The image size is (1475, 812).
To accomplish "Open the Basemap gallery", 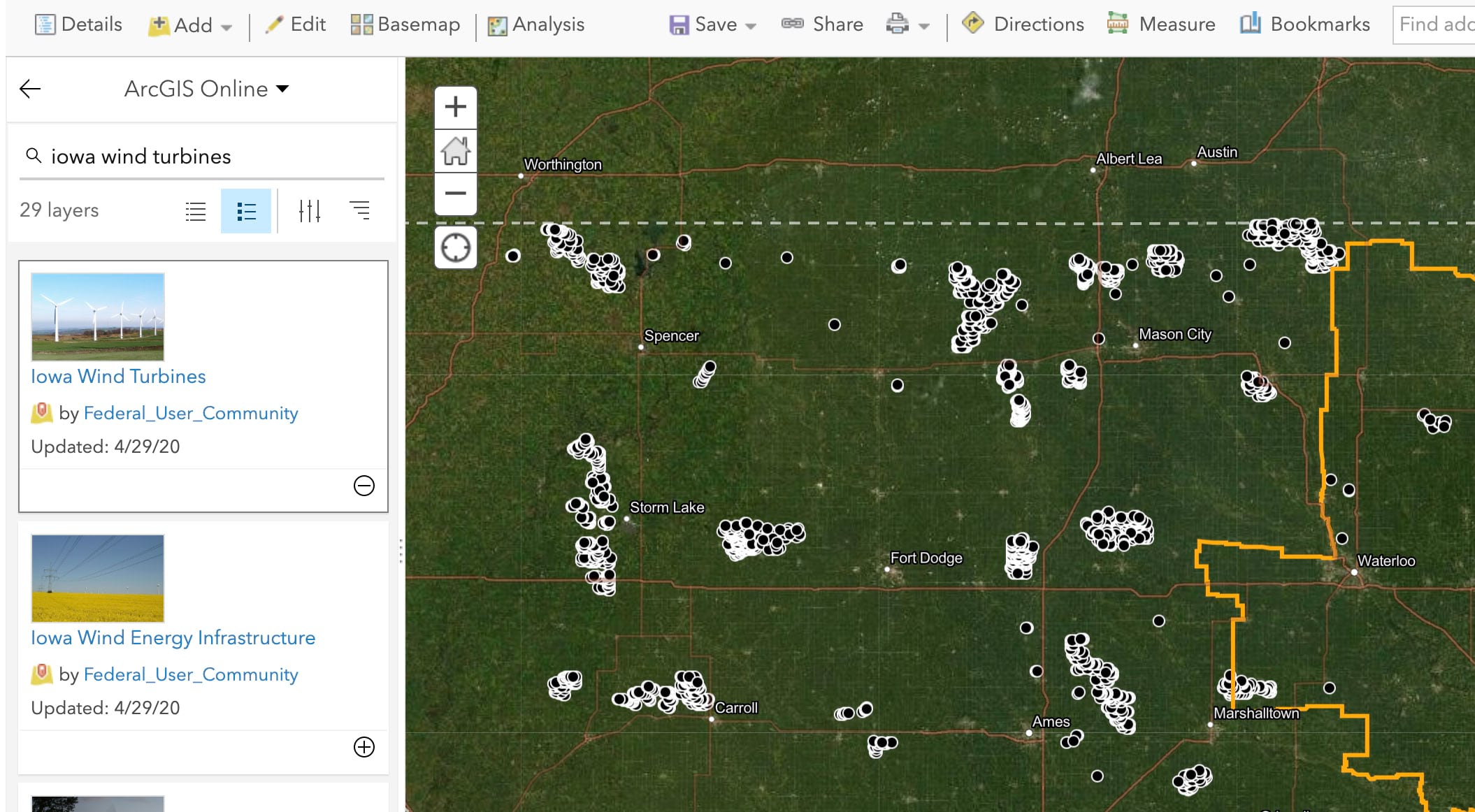I will point(405,24).
